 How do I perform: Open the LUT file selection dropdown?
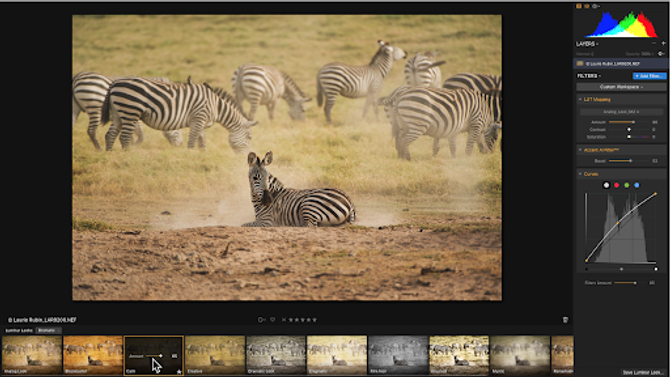tap(621, 112)
